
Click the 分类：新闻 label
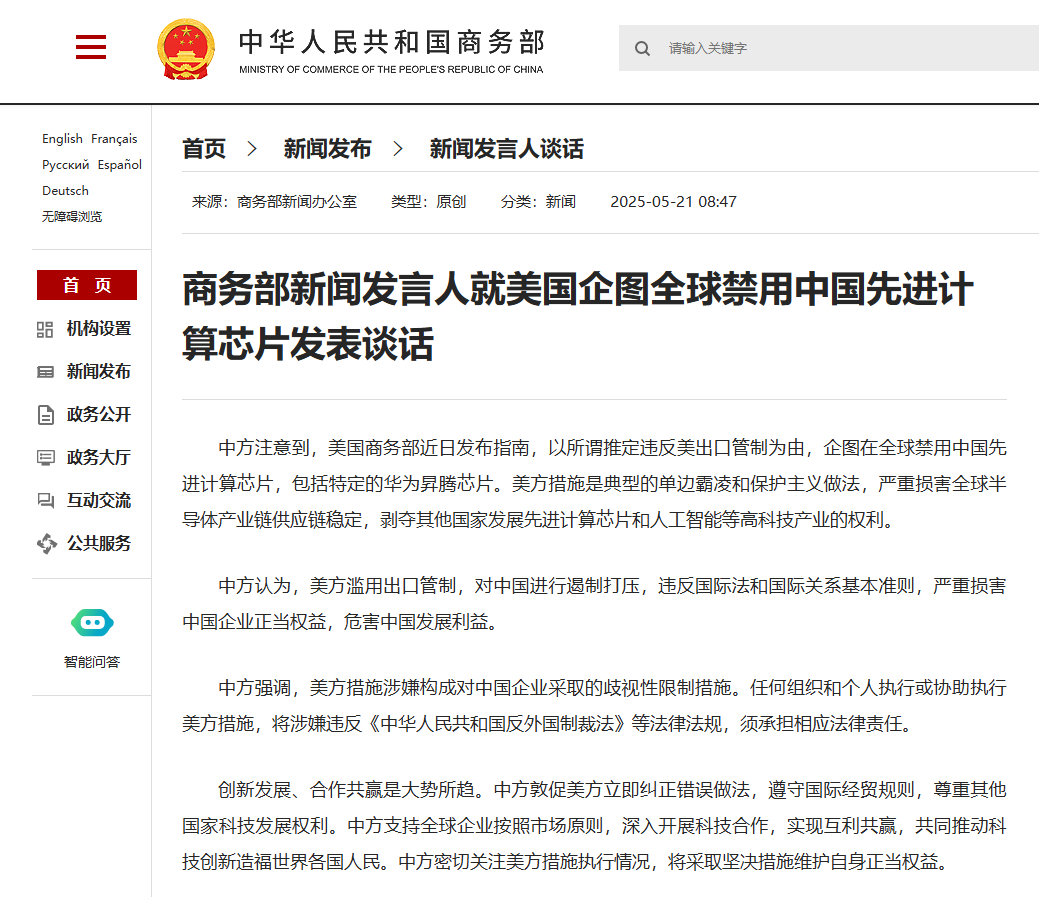pyautogui.click(x=538, y=202)
